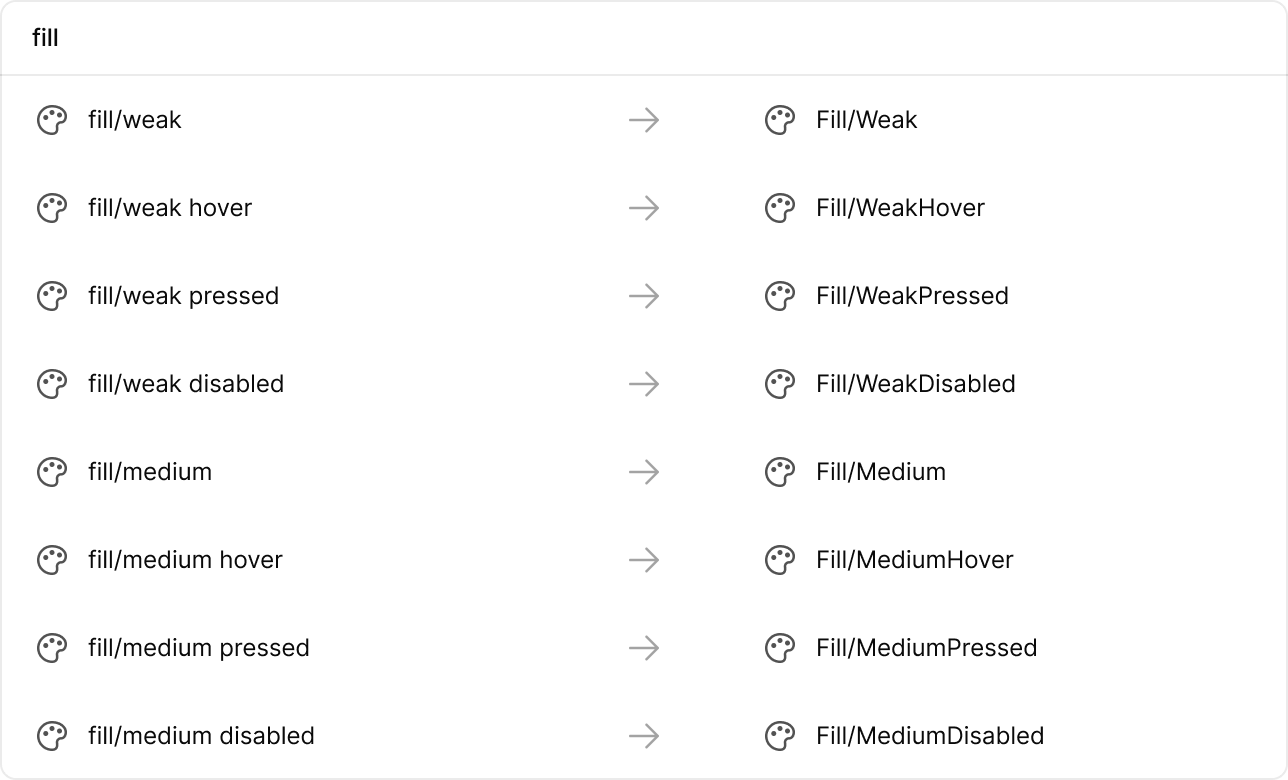
Task: Click the arrow in the fill/weak pressed row
Action: point(644,296)
